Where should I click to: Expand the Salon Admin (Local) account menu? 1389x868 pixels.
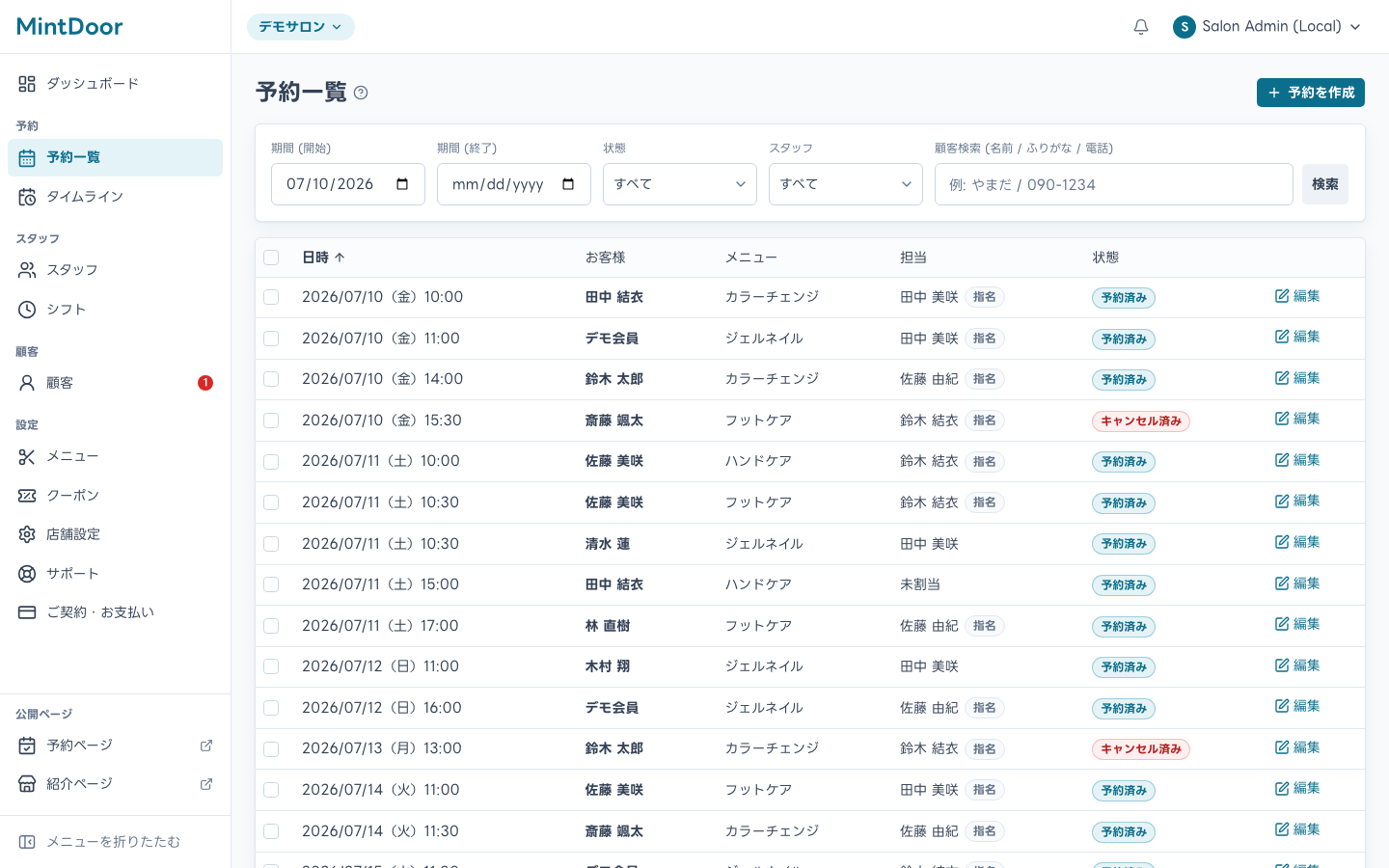[1267, 27]
